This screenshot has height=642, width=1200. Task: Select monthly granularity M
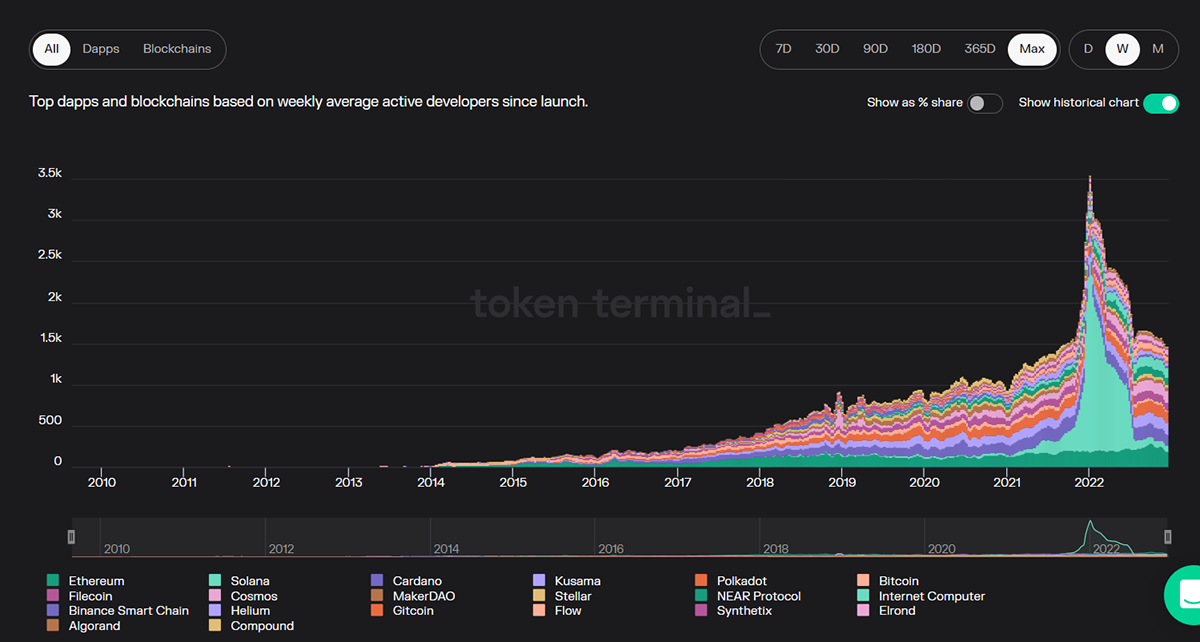1158,49
